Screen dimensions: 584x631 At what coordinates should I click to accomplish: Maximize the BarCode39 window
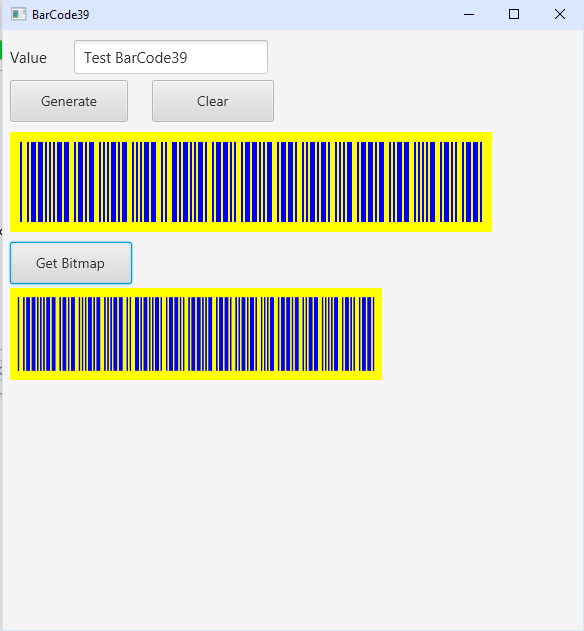tap(514, 14)
